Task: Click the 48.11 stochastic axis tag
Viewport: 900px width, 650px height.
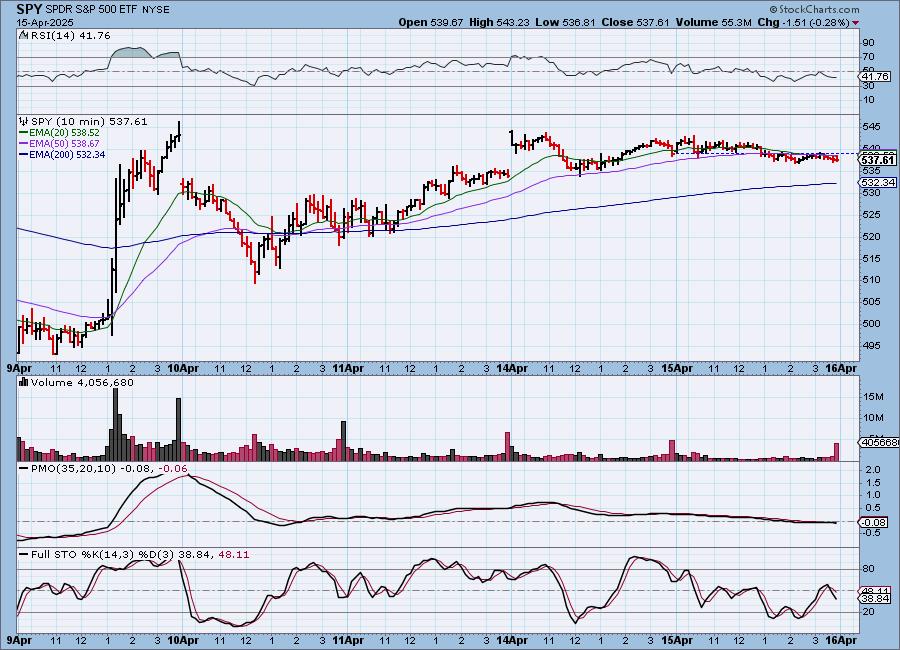Action: point(875,591)
